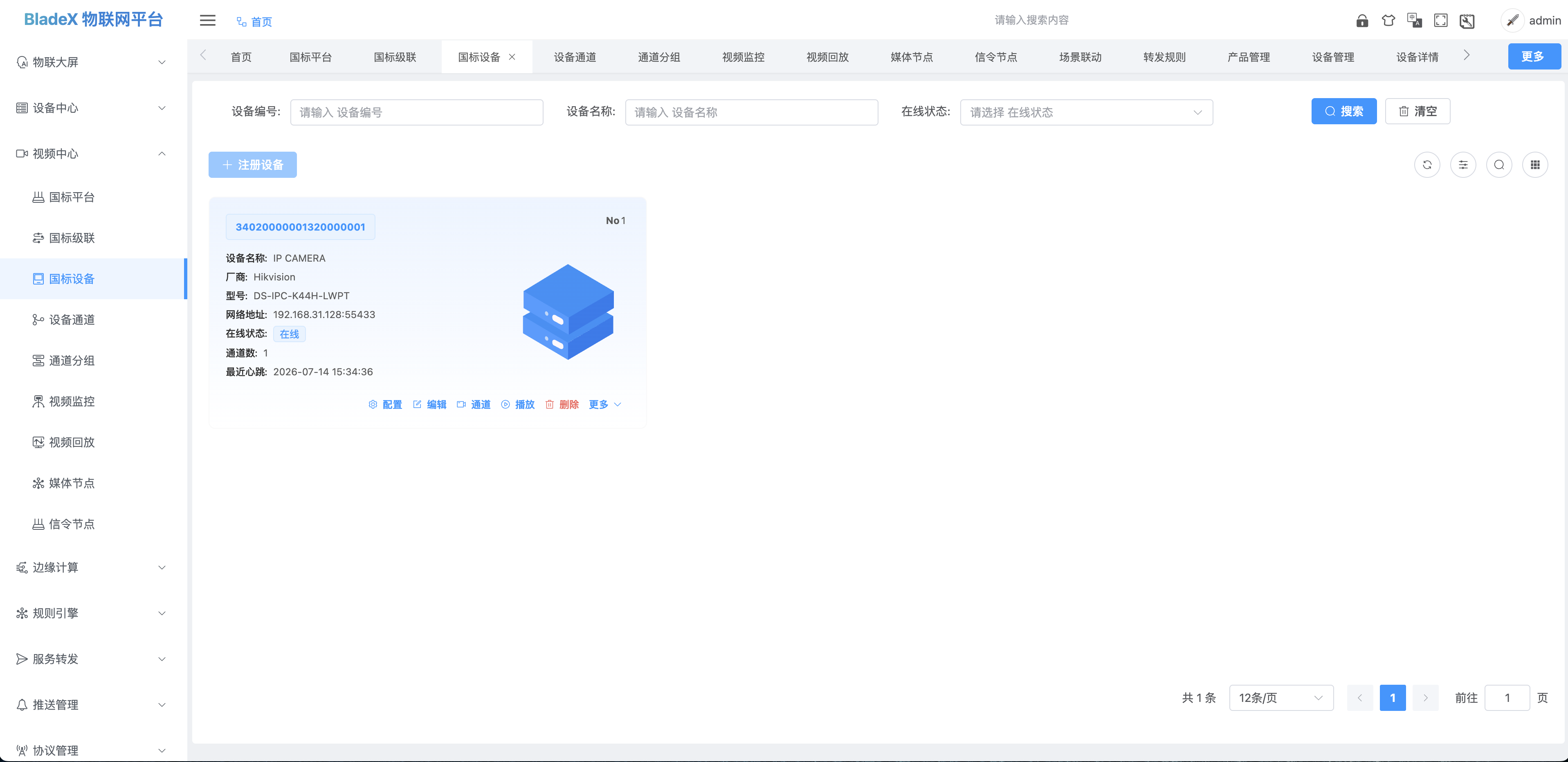Click the header icon left of the avatar

coord(1467,21)
